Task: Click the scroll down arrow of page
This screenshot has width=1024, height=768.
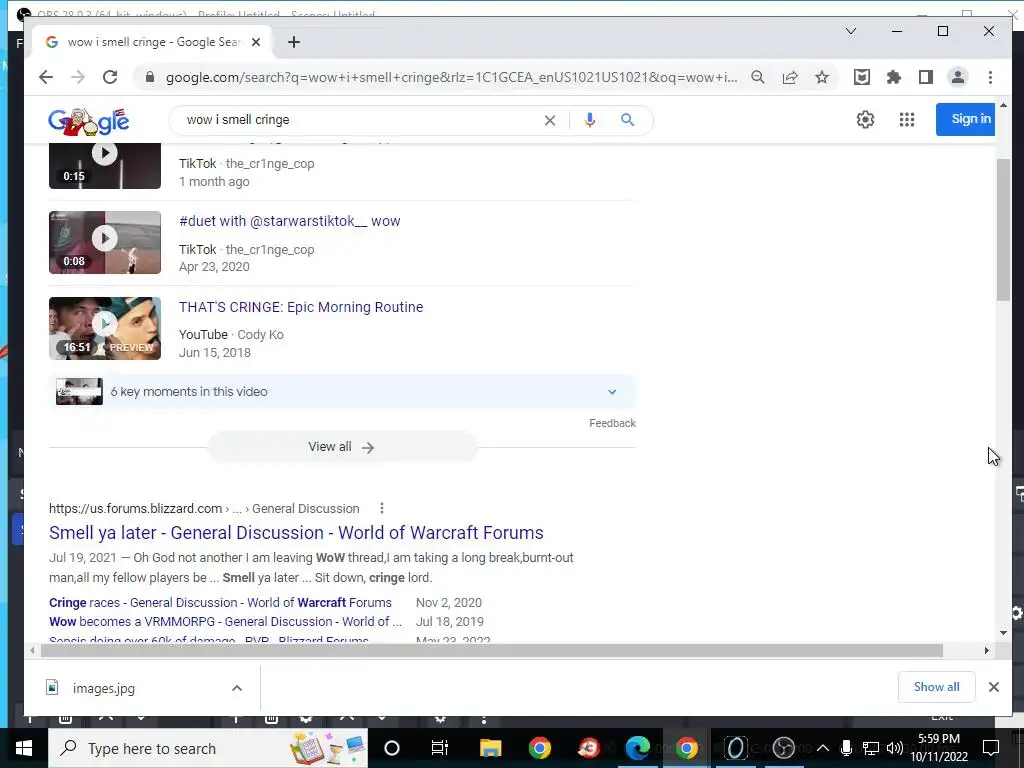Action: [x=1003, y=632]
